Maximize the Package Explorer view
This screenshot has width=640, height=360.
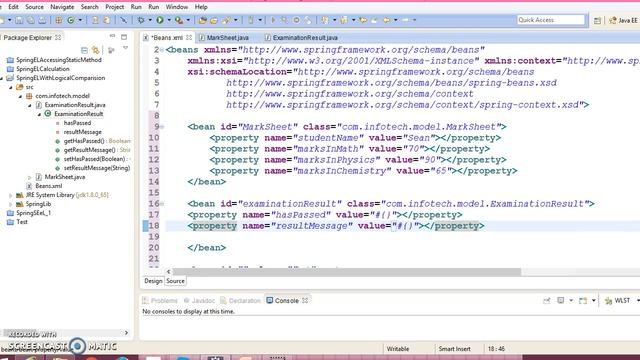(x=124, y=37)
